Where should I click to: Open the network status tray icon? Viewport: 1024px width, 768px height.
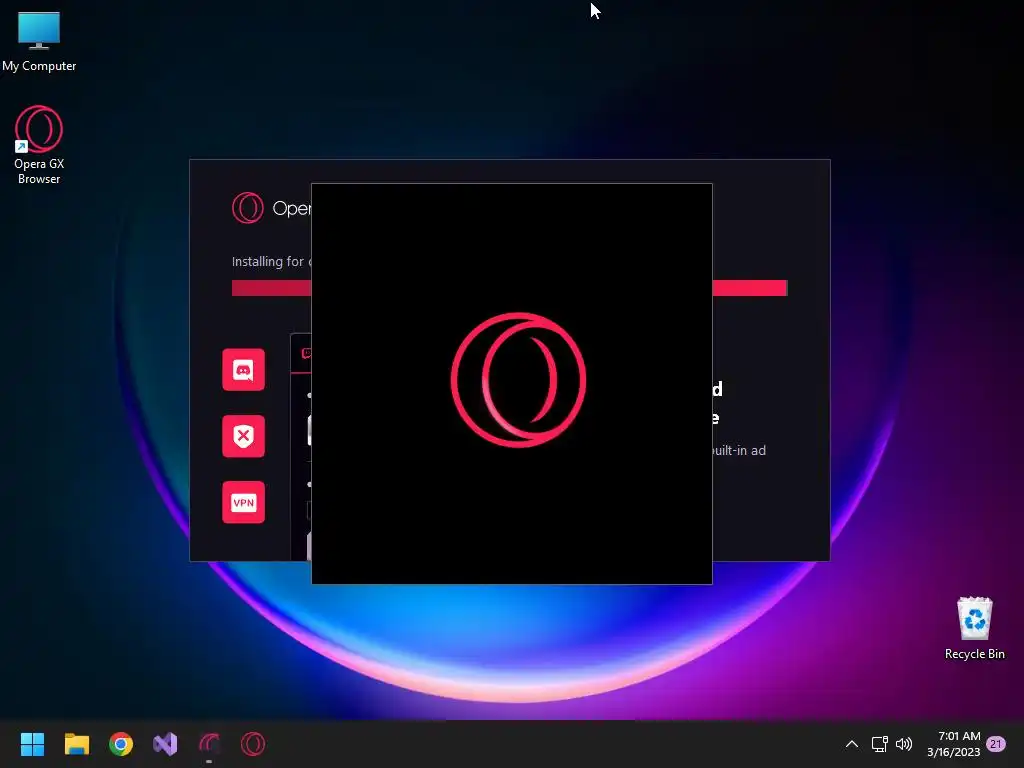pos(879,744)
